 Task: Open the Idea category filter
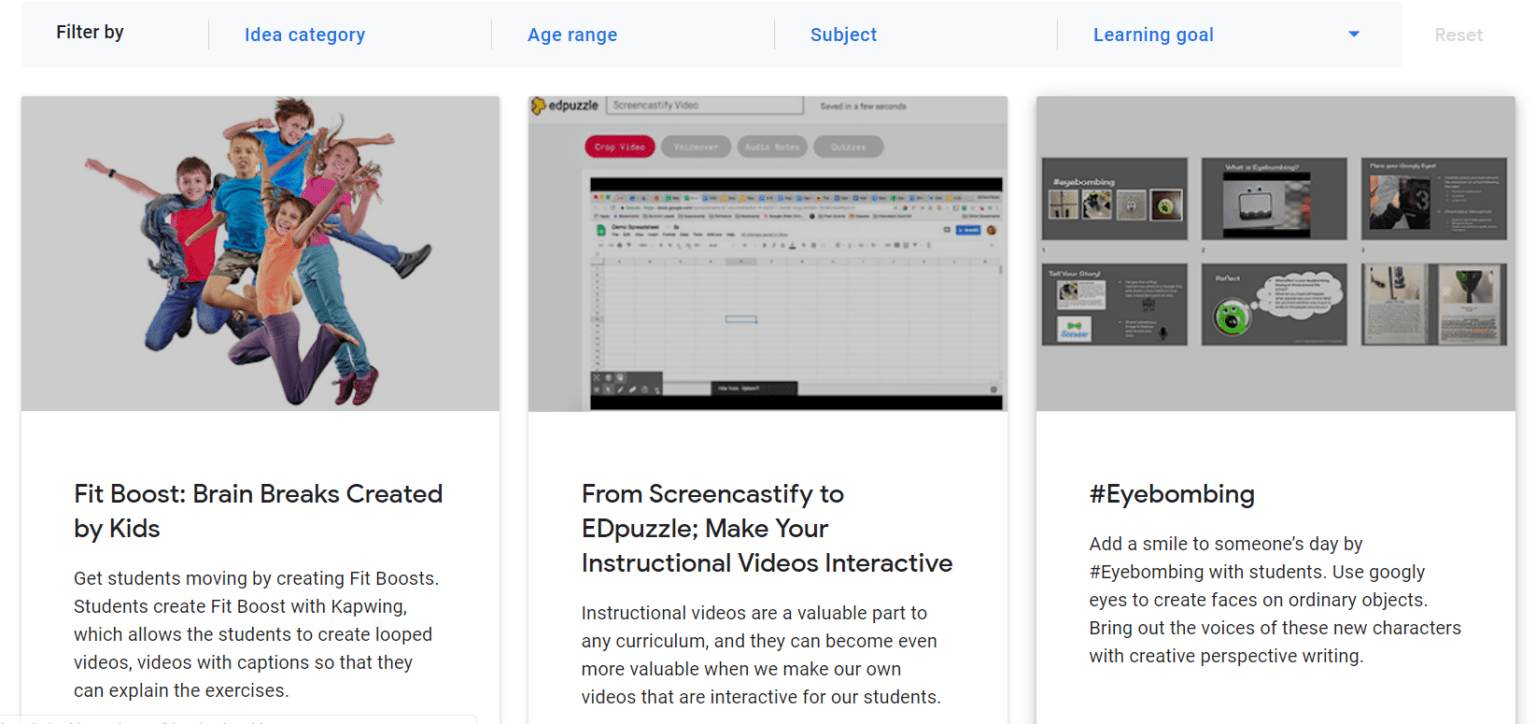click(x=305, y=34)
